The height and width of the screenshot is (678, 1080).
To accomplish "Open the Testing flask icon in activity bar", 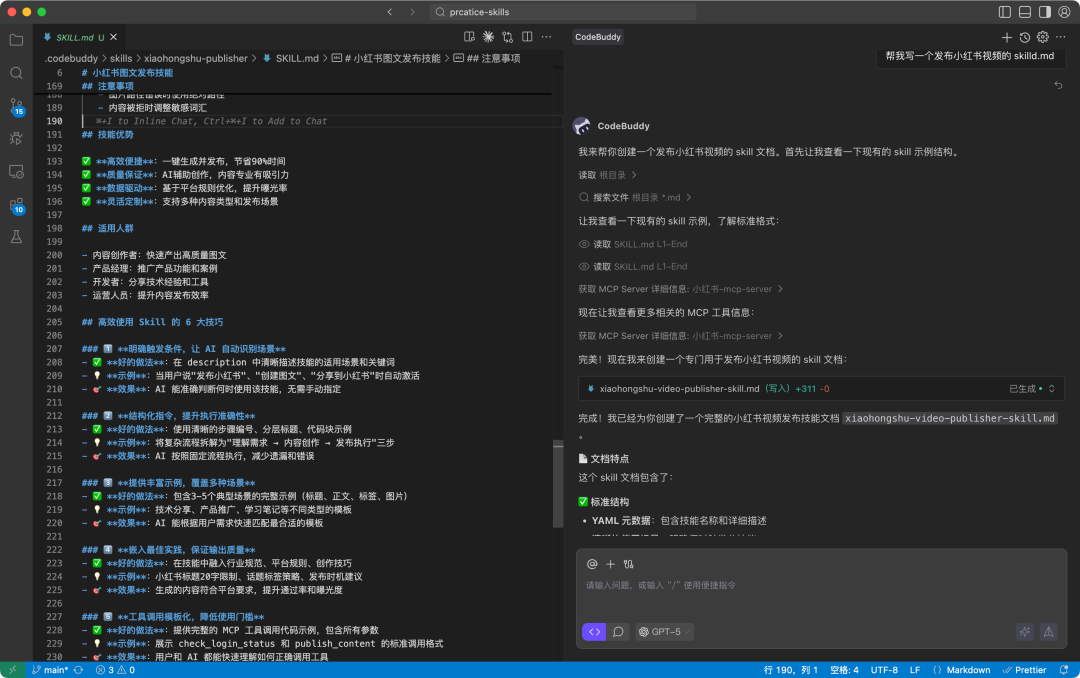I will pyautogui.click(x=17, y=237).
